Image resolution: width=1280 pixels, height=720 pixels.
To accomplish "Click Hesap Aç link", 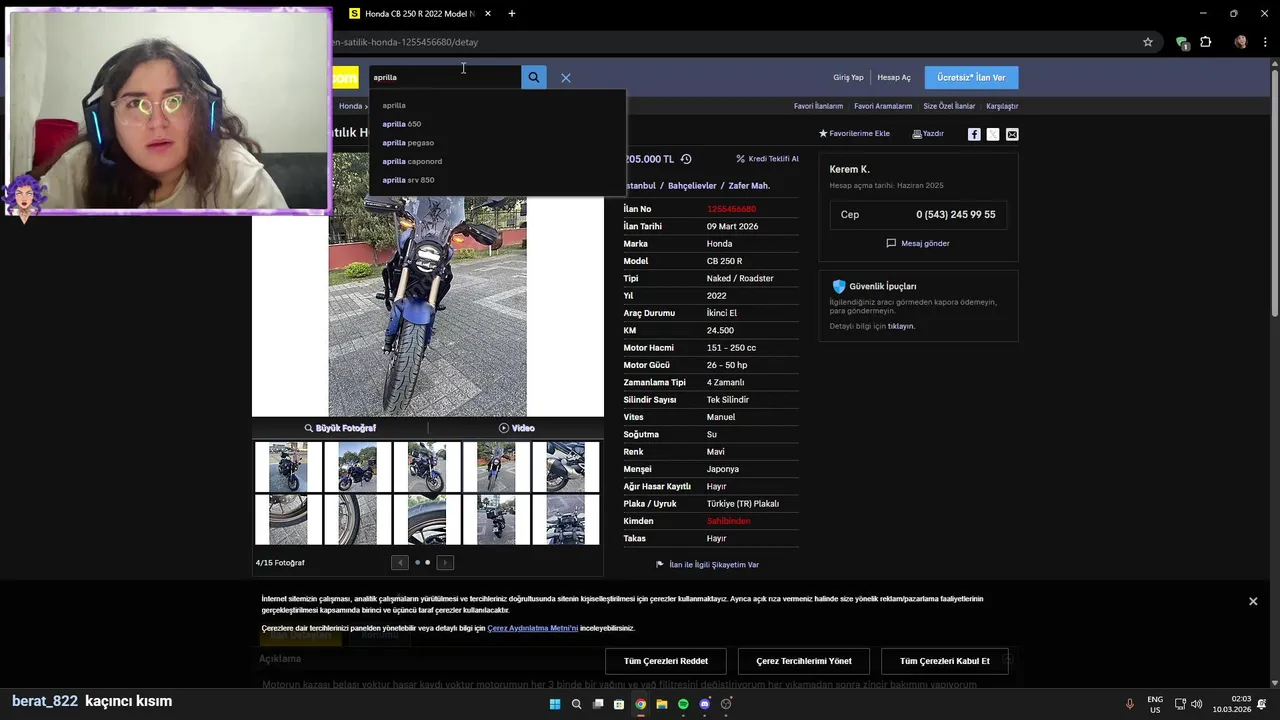I will click(x=894, y=77).
